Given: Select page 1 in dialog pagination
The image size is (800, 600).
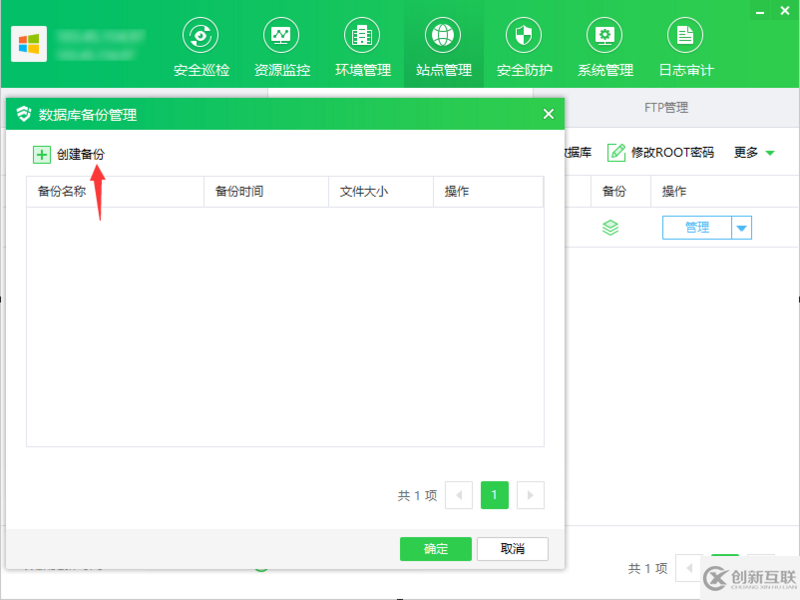Looking at the screenshot, I should pos(494,495).
